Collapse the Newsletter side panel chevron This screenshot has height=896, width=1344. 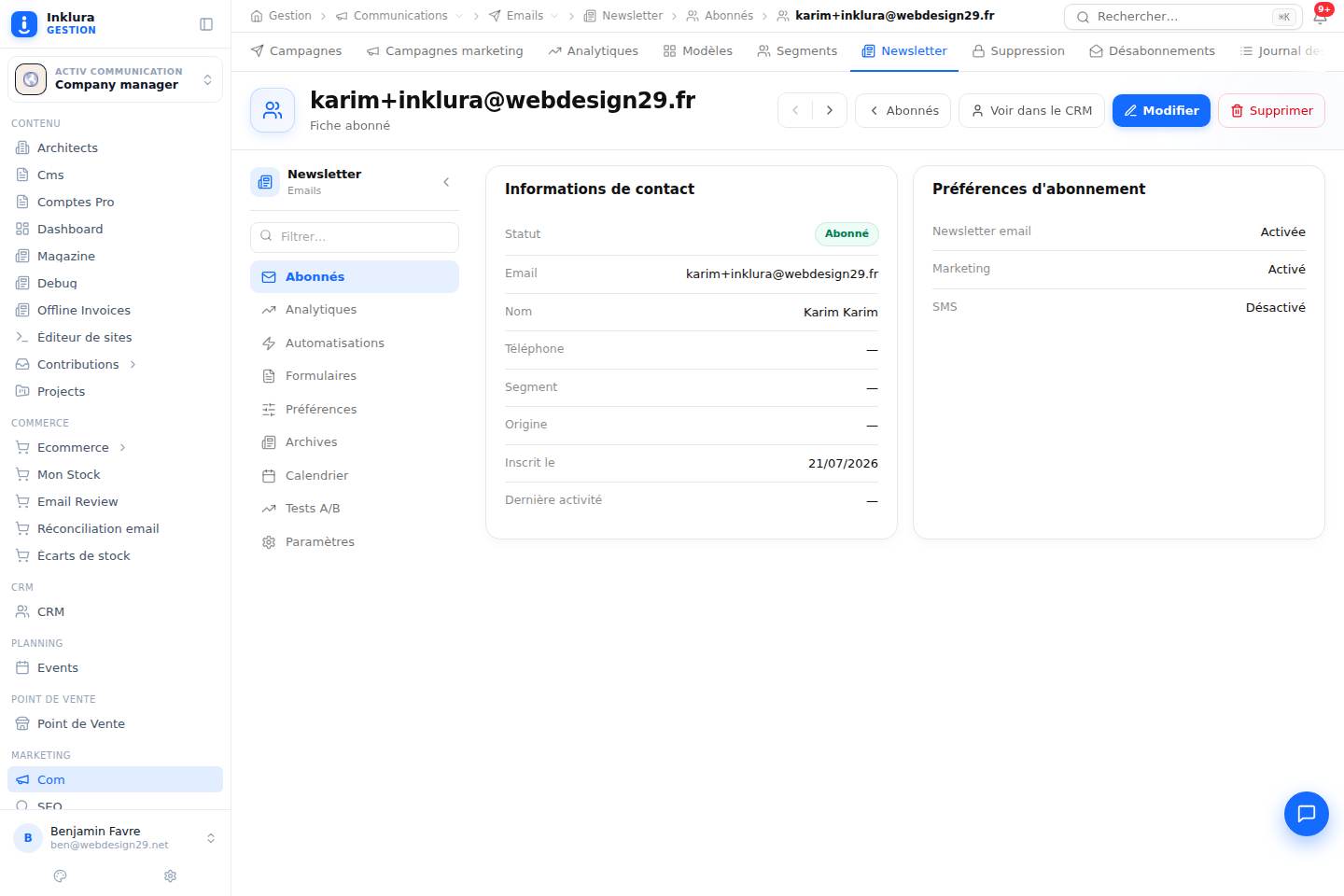(x=446, y=182)
